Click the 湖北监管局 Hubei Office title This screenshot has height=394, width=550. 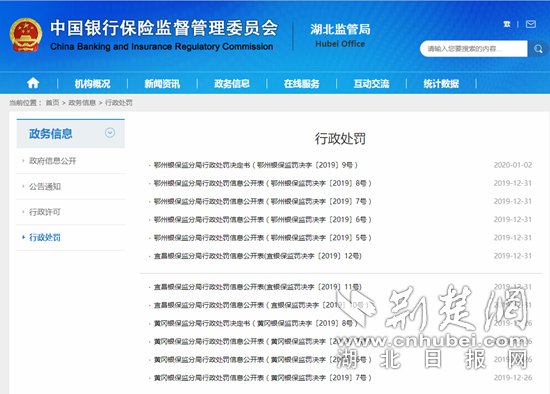click(340, 35)
